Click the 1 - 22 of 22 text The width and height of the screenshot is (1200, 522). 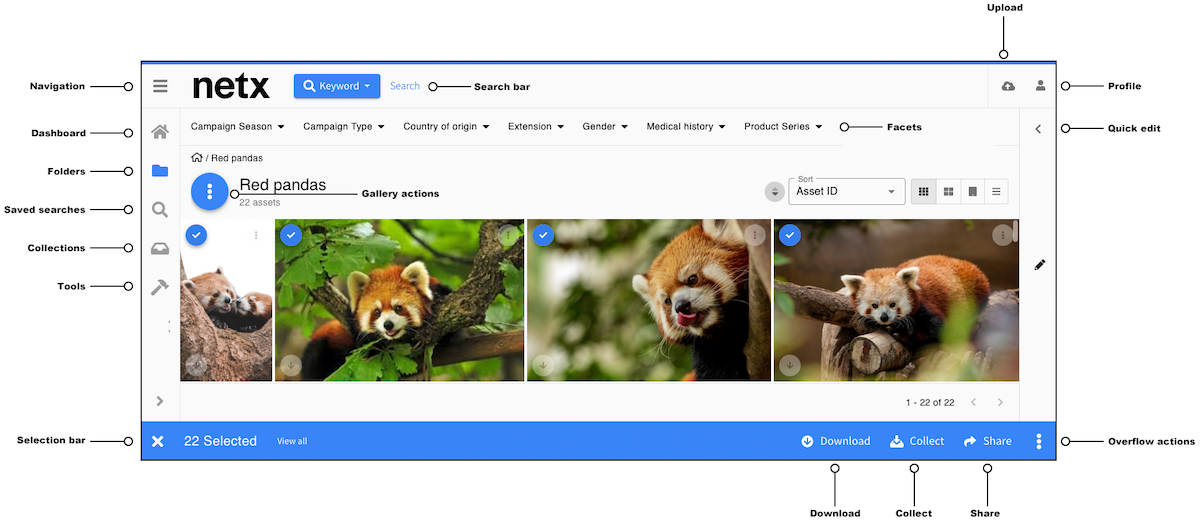[x=930, y=402]
